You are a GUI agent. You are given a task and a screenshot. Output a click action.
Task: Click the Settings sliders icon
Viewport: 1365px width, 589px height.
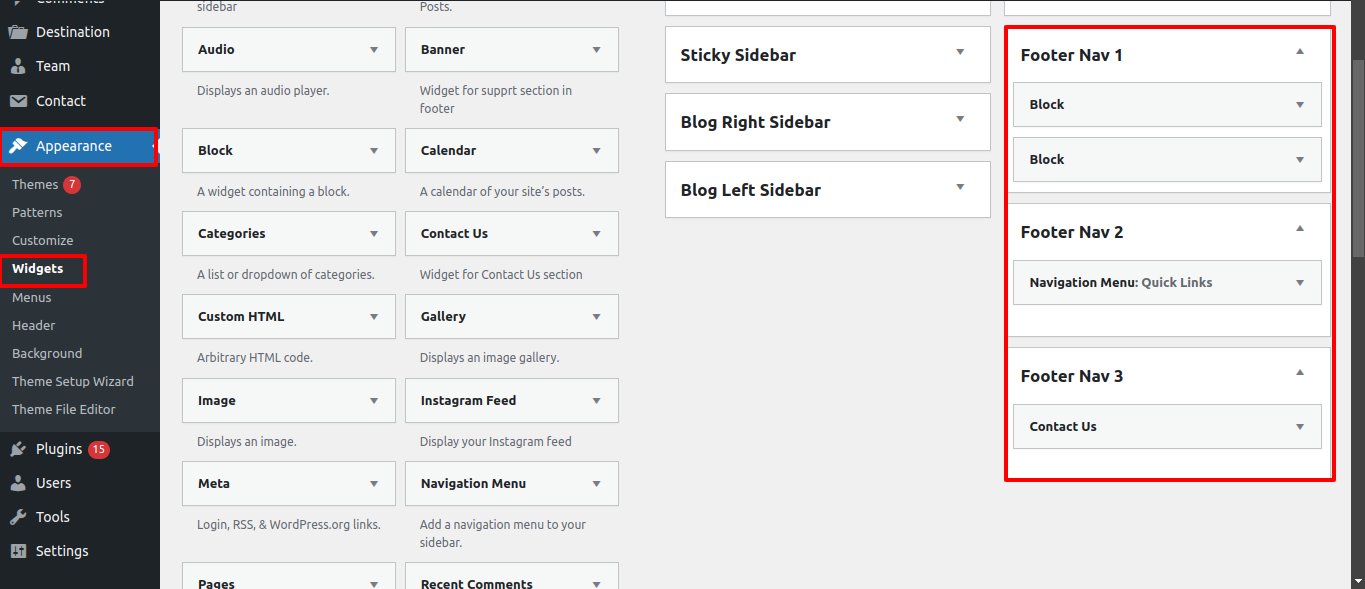[x=18, y=551]
